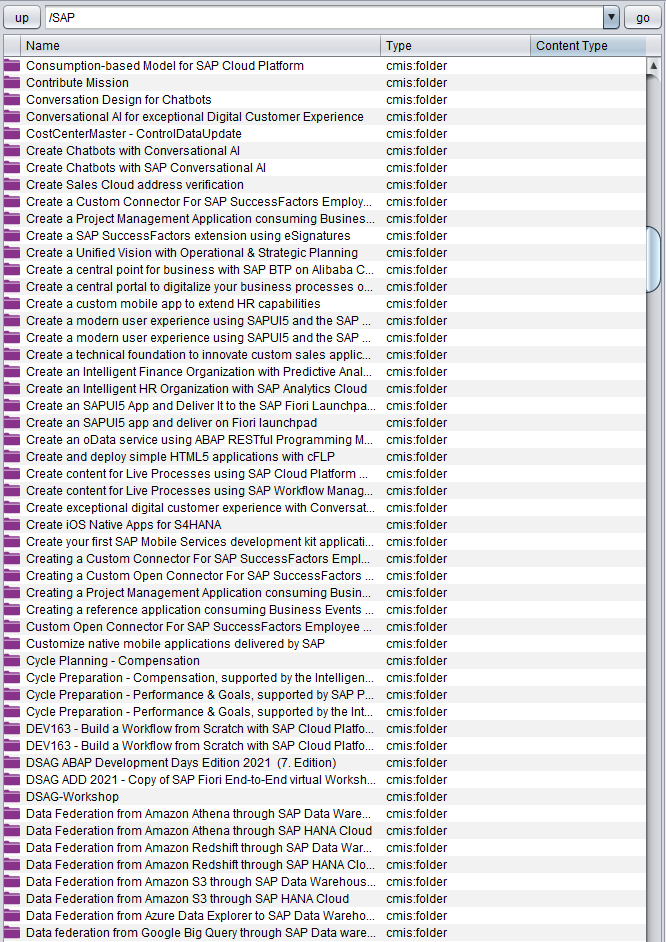Select 'Create a central portal to digitalize' name
This screenshot has width=666, height=942.
pos(199,287)
